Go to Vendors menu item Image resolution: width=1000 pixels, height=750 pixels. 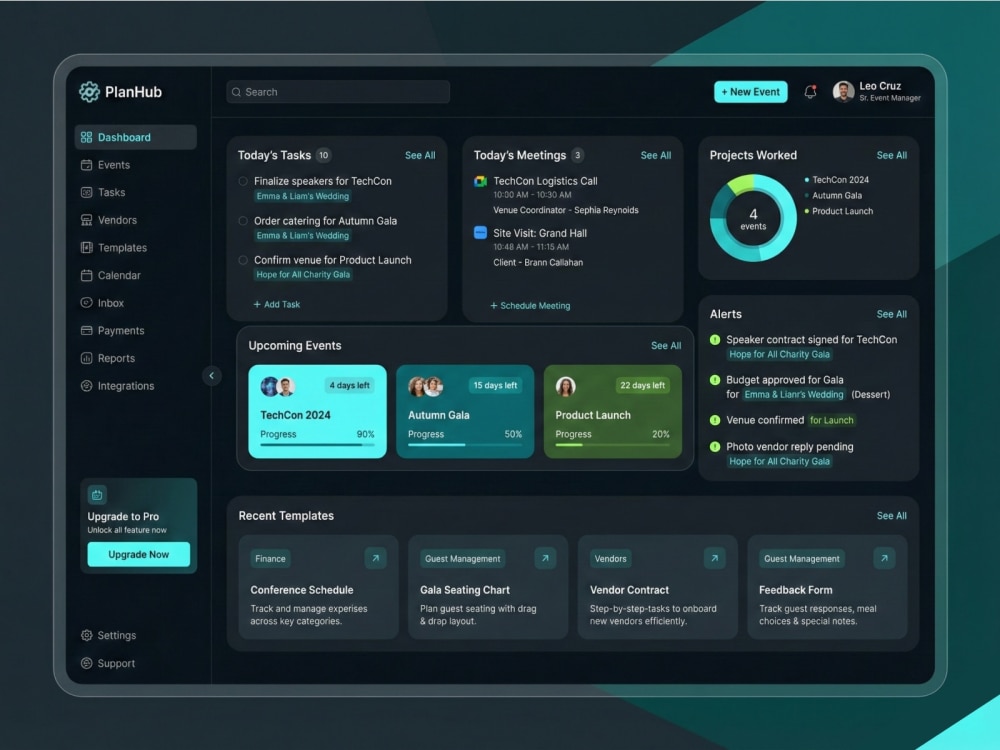[136, 220]
